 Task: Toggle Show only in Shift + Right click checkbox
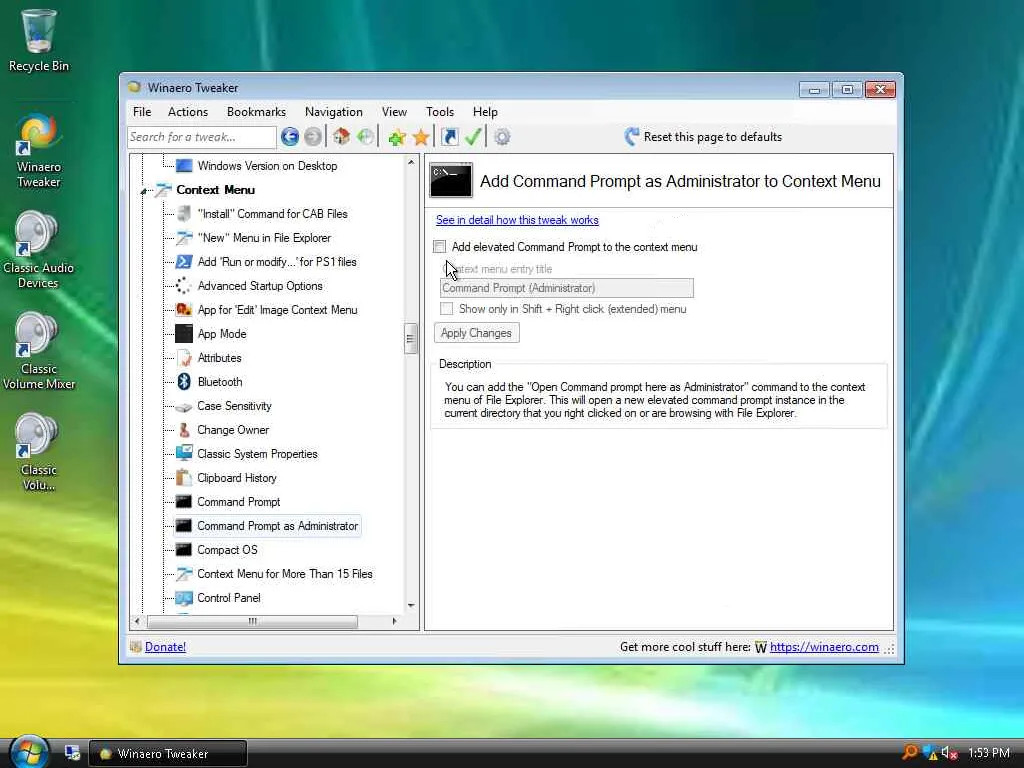tap(447, 309)
